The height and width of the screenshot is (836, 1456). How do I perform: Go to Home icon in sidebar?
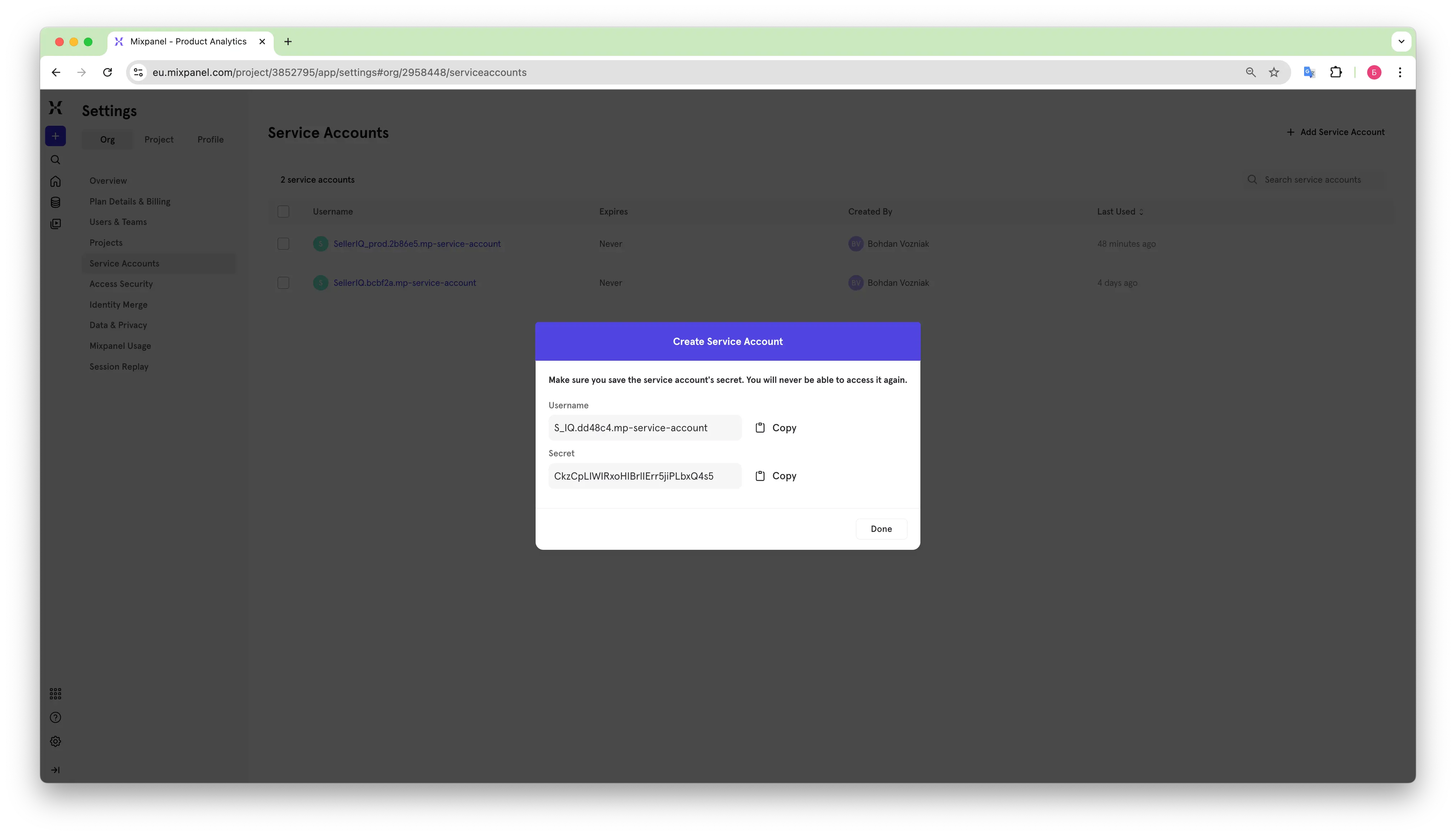coord(56,182)
